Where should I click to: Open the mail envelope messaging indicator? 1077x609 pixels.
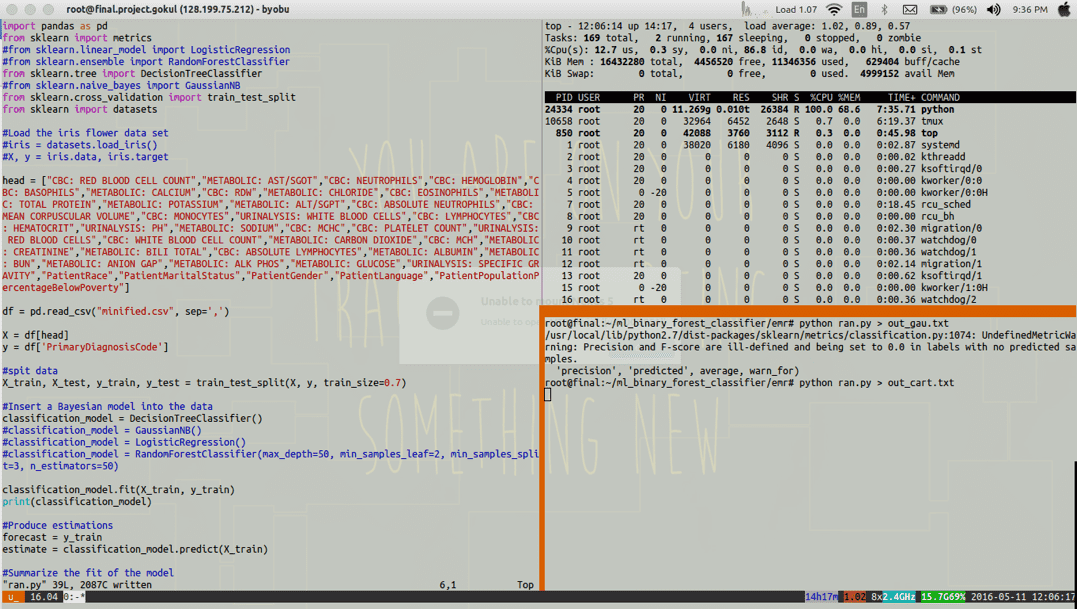pyautogui.click(x=910, y=10)
